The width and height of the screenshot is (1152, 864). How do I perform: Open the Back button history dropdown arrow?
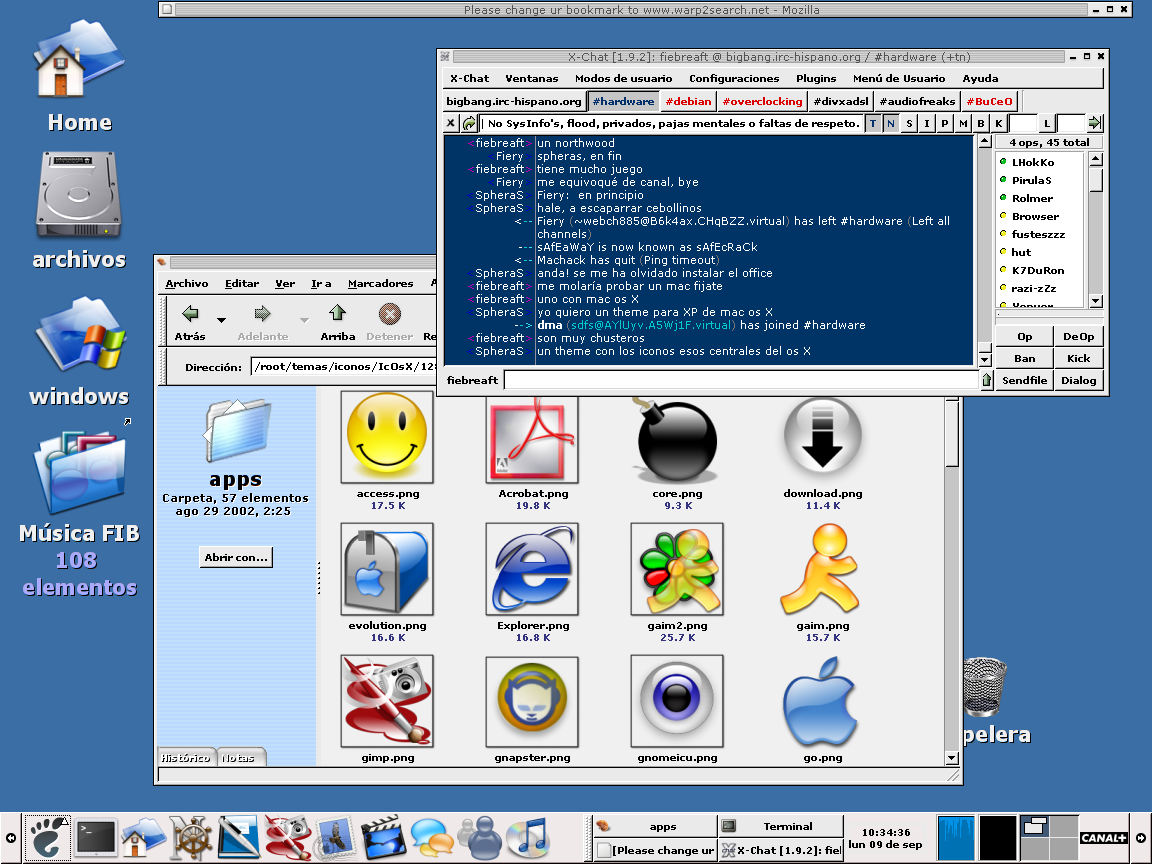point(221,320)
